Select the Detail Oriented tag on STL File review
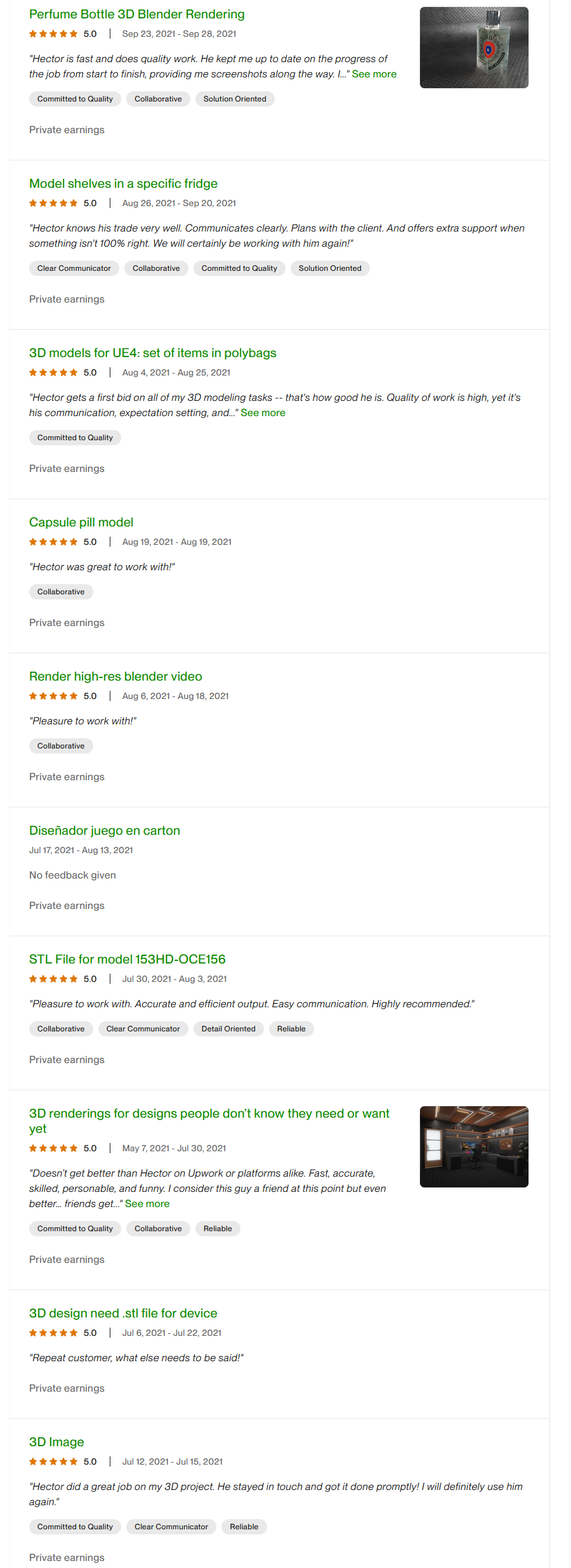 pyautogui.click(x=228, y=1029)
